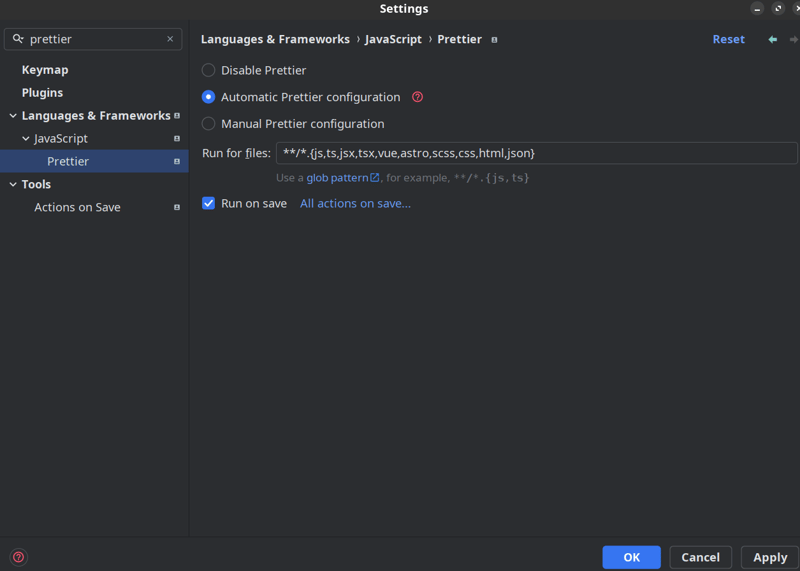Click JavaScript in the breadcrumb

[393, 39]
